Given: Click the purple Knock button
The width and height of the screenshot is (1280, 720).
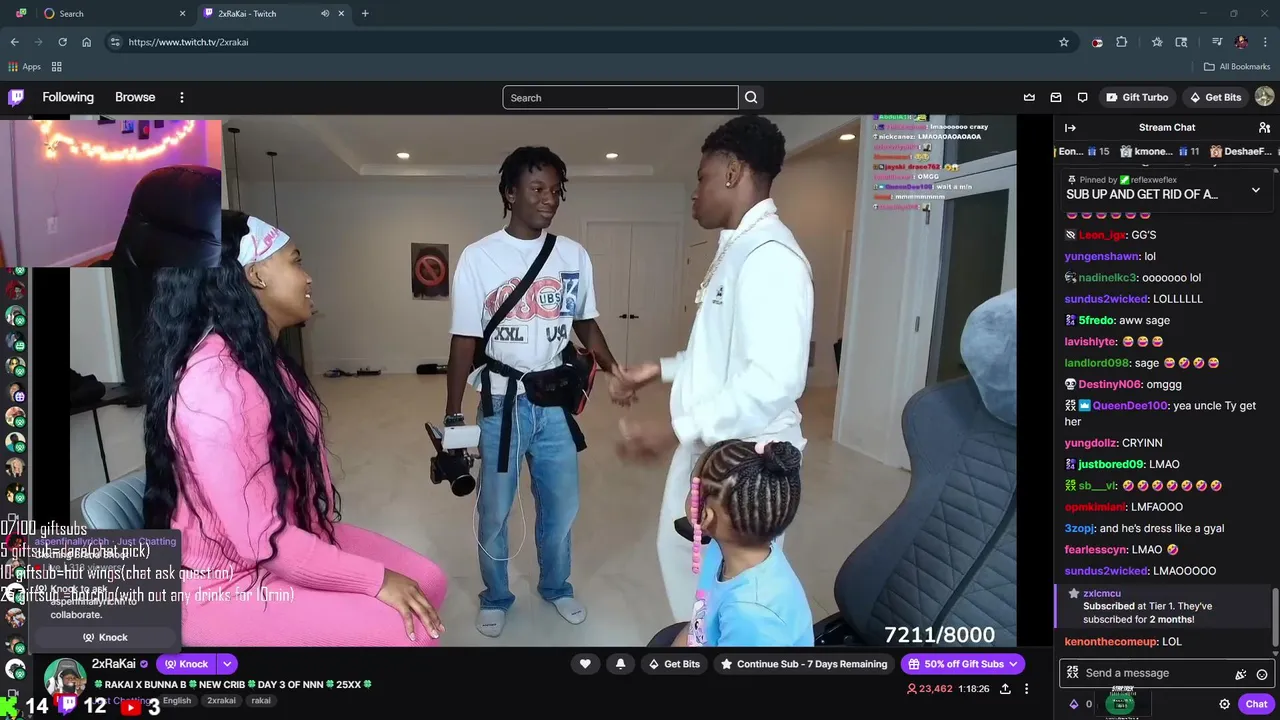Looking at the screenshot, I should 187,664.
